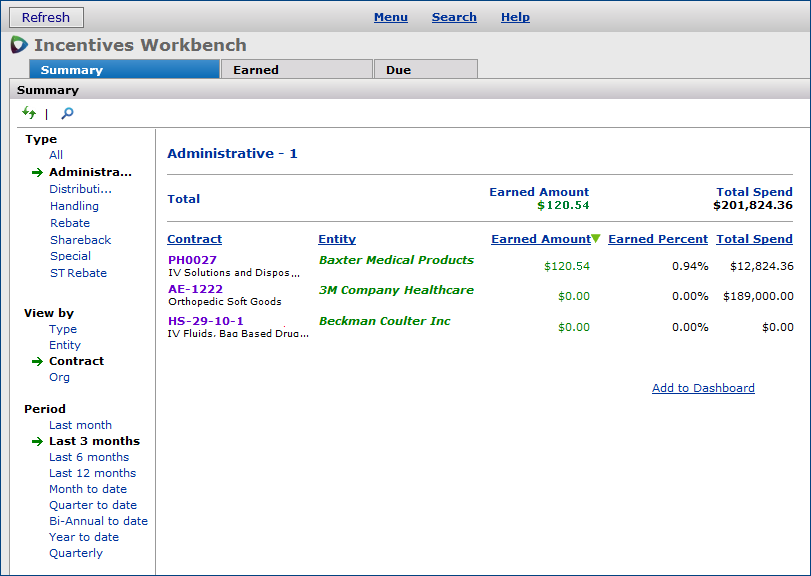Screen dimensions: 811x576
Task: Open the Help link in header
Action: [x=515, y=17]
